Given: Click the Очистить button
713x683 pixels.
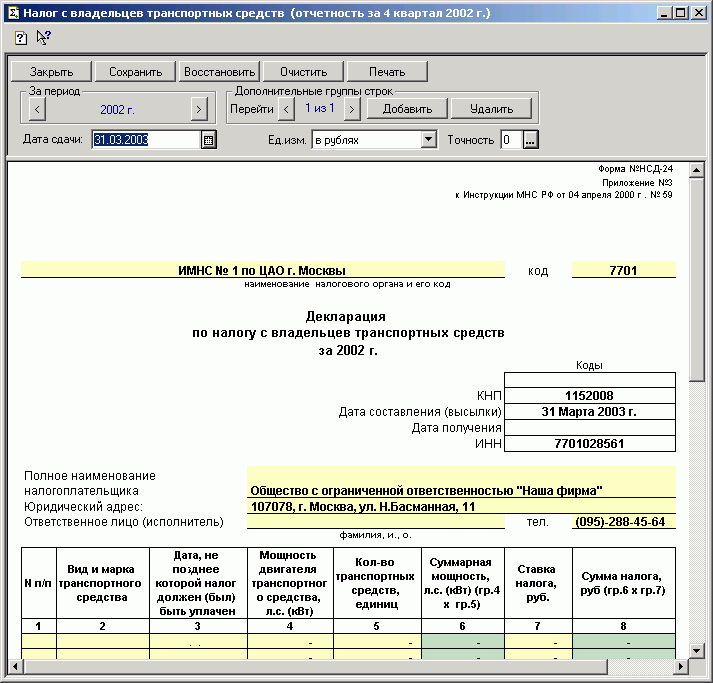Looking at the screenshot, I should [x=303, y=72].
